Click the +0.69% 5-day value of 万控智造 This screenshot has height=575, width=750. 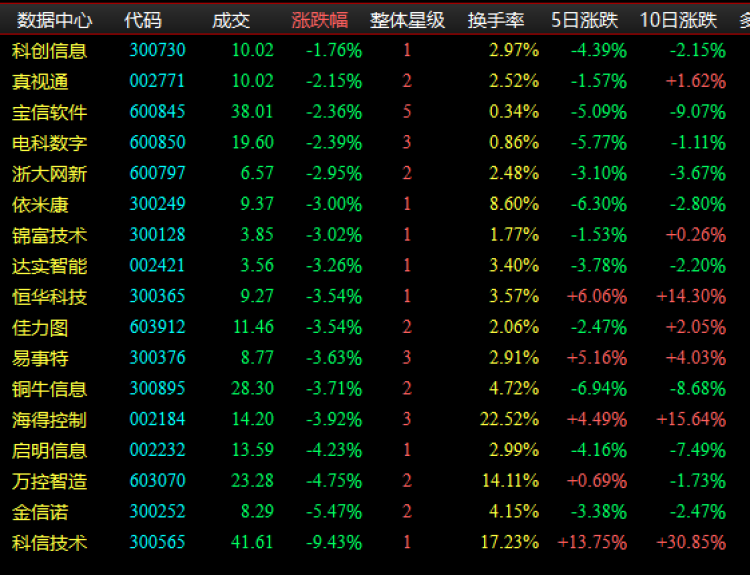pos(597,480)
